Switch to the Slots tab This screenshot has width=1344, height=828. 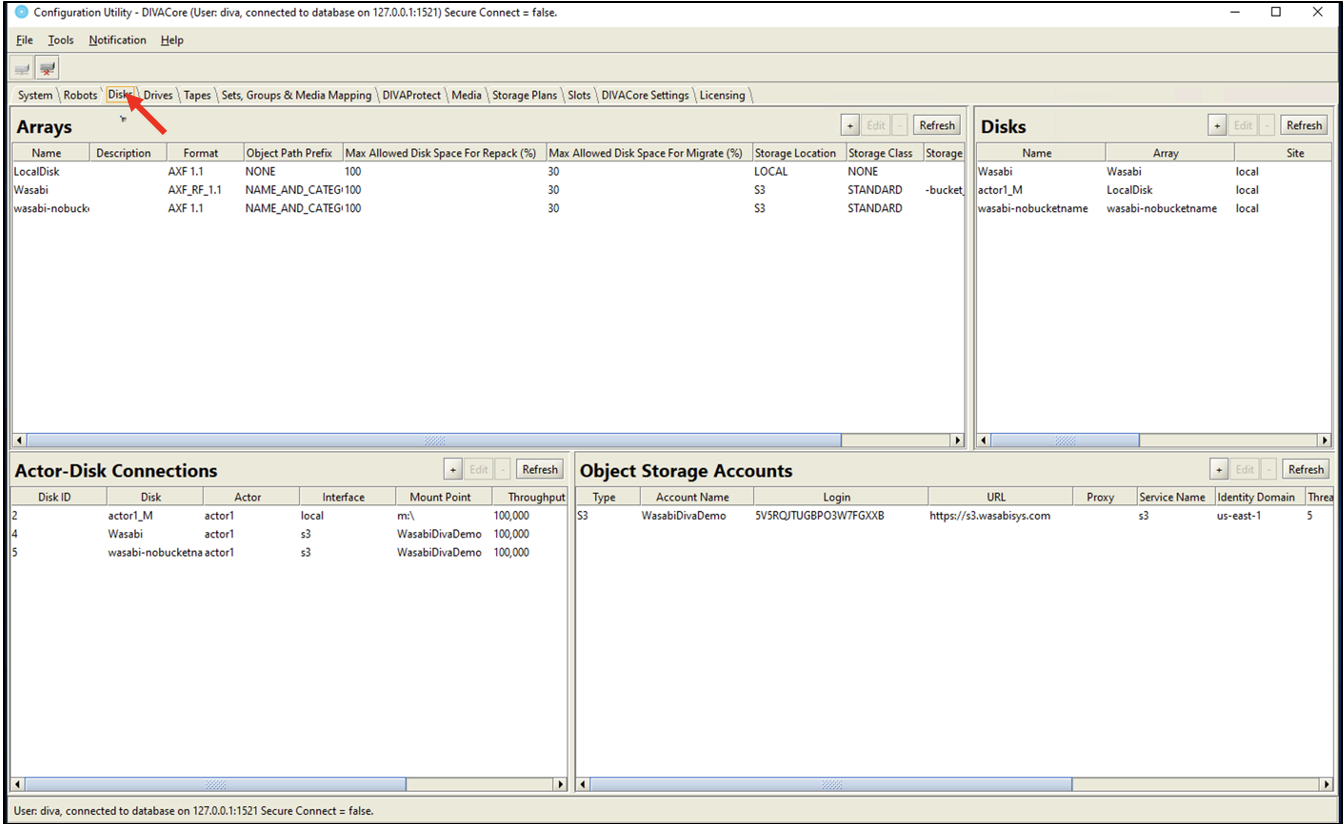(x=579, y=95)
